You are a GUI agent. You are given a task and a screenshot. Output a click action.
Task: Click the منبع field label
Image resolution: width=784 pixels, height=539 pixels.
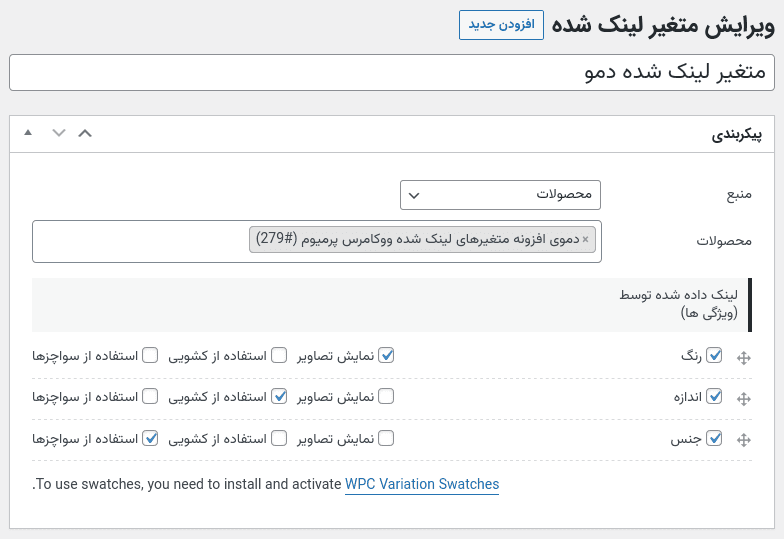[739, 194]
